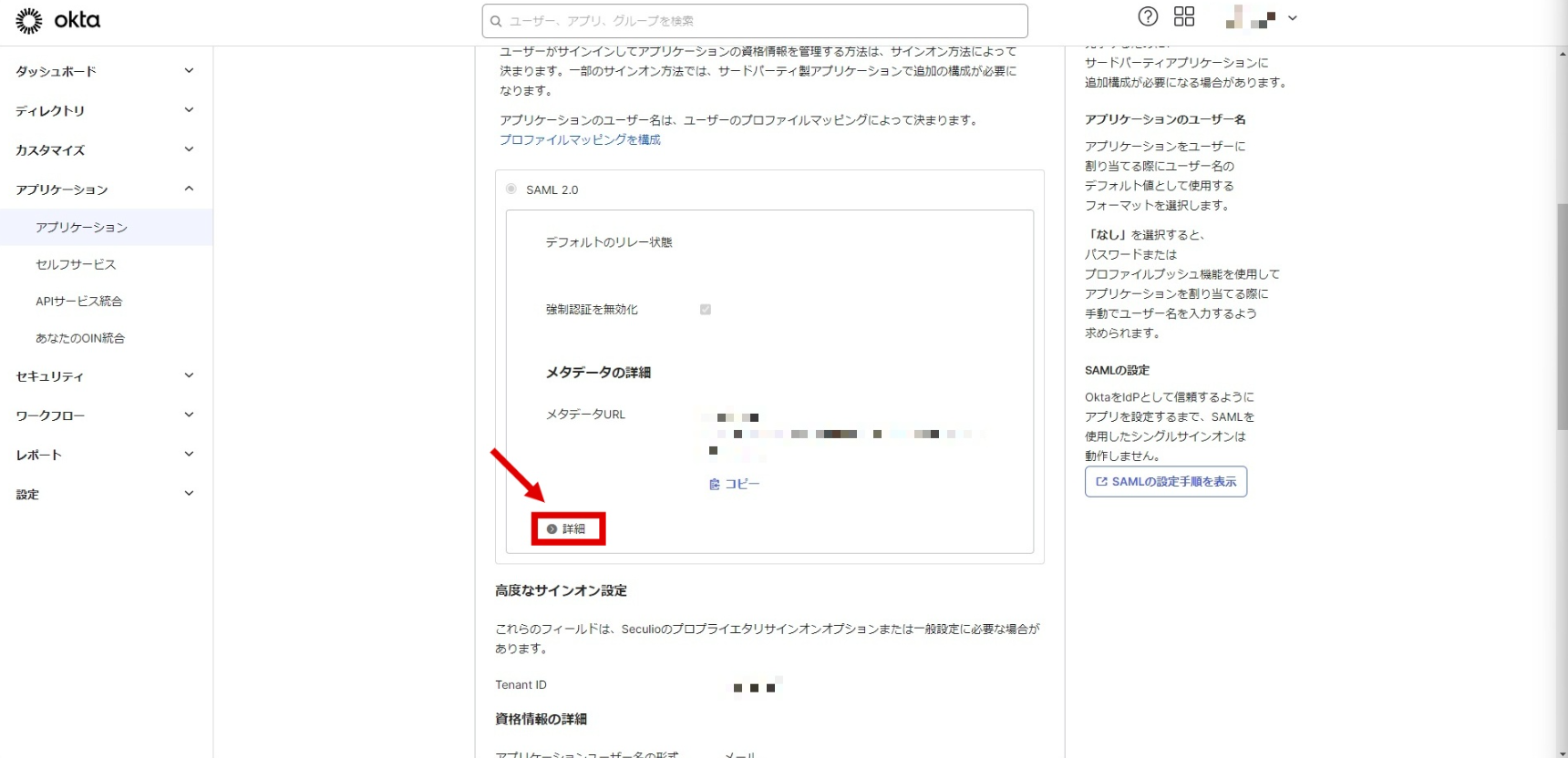Select the SAML 2.0 radio button
Screen dimensions: 1568x758
click(x=511, y=189)
